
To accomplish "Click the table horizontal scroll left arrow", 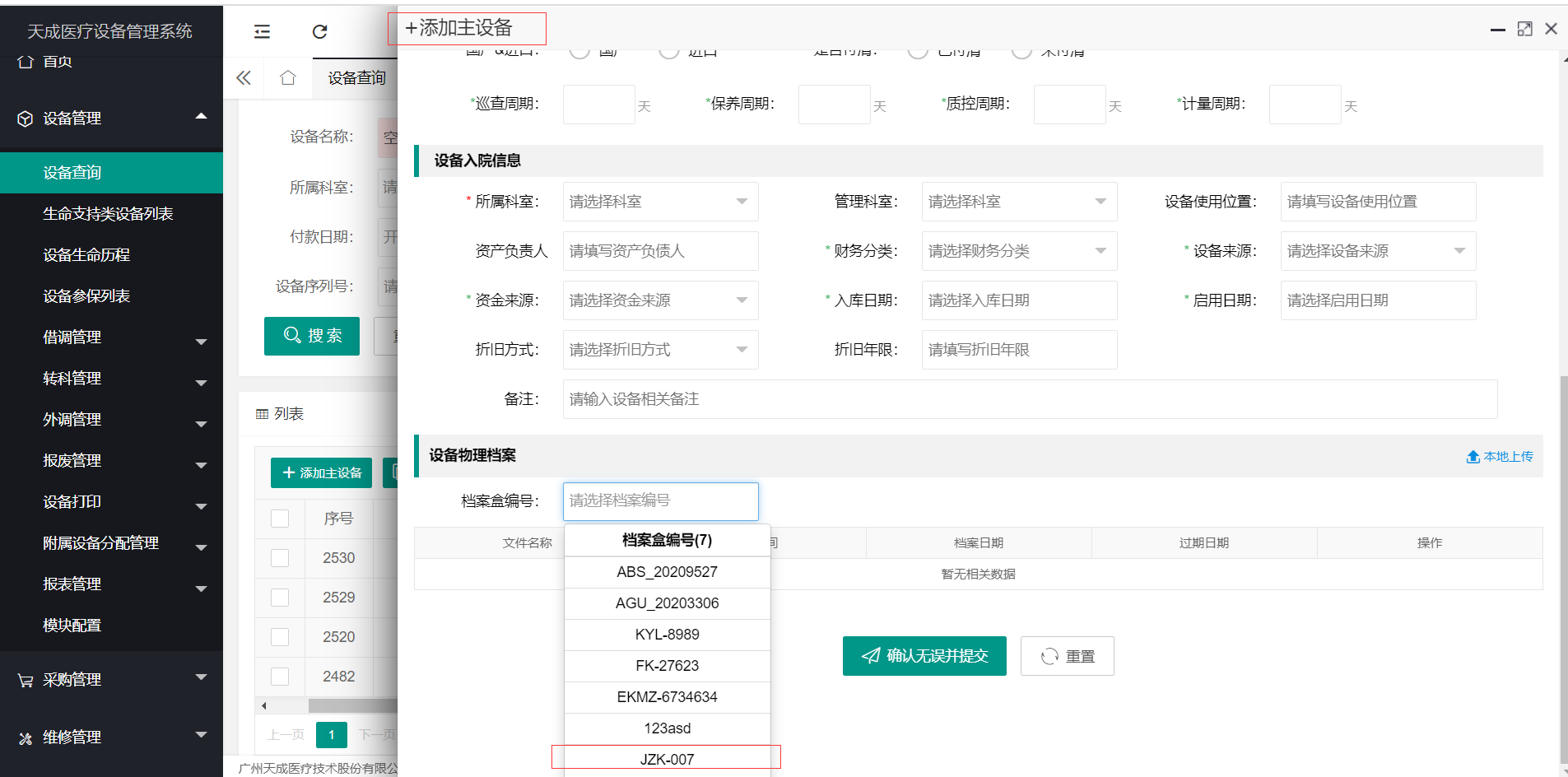I will point(263,705).
